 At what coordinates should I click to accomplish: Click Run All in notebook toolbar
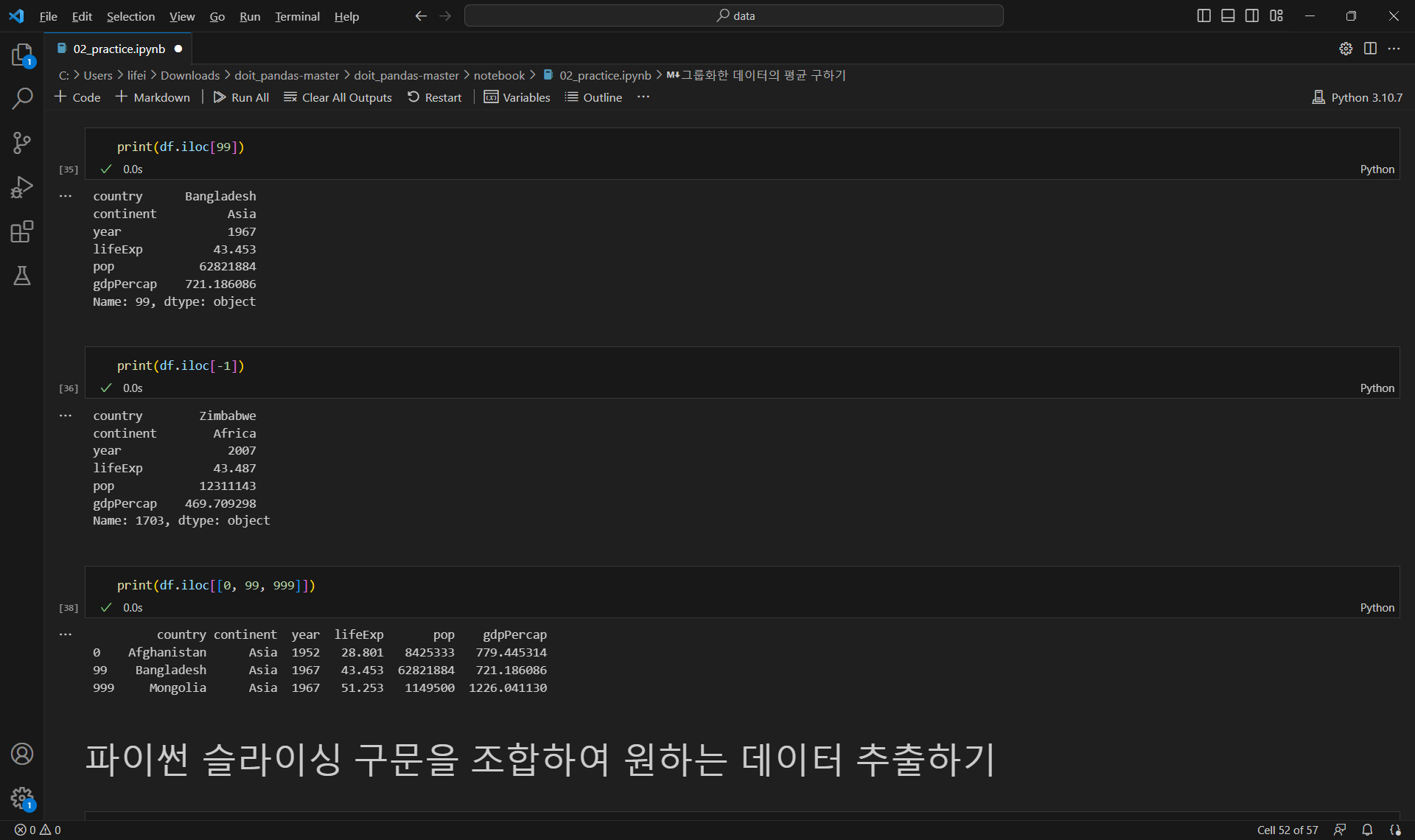tap(241, 97)
